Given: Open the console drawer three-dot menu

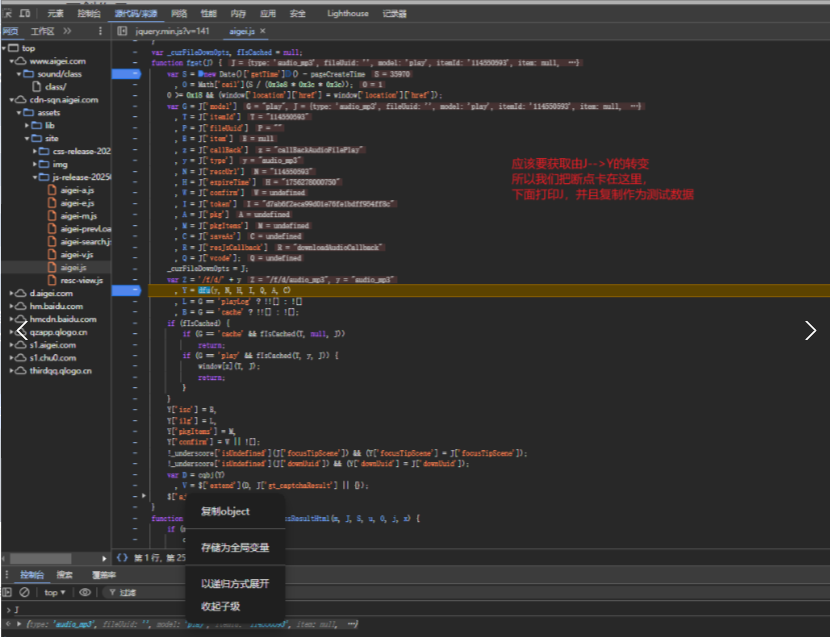Looking at the screenshot, I should [6, 575].
